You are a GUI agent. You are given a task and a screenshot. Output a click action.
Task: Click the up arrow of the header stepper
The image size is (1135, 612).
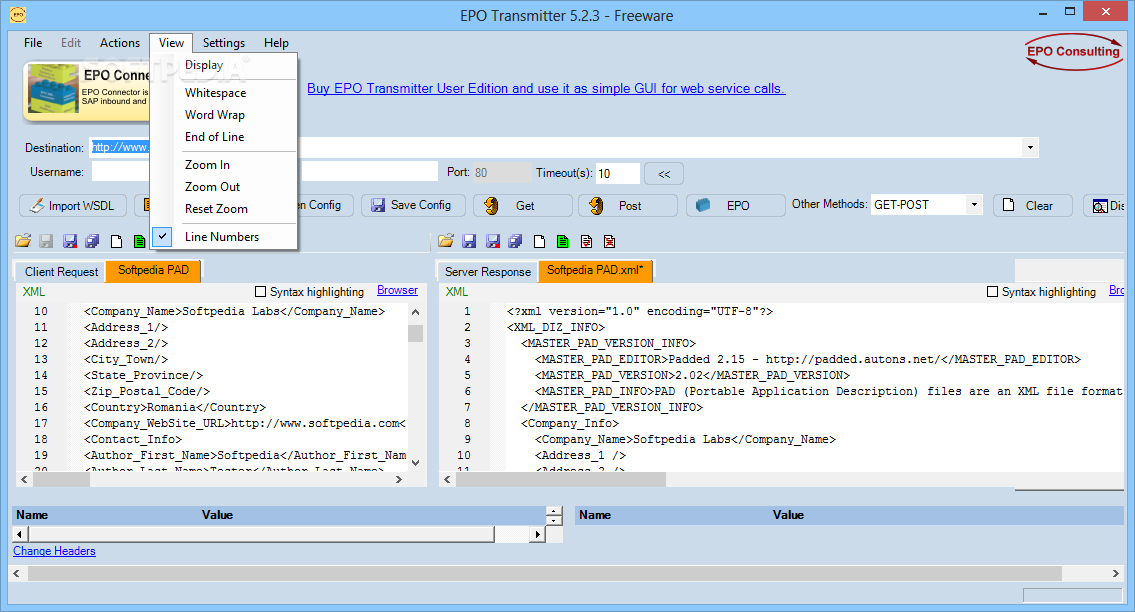pyautogui.click(x=554, y=511)
